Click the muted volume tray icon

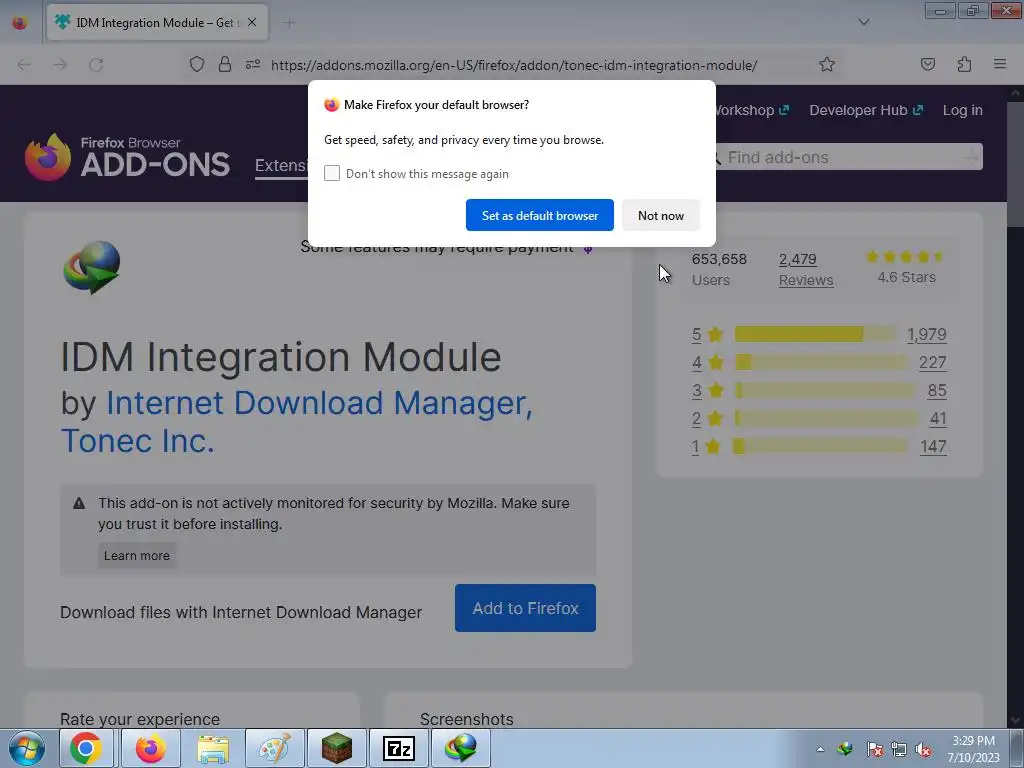[923, 749]
